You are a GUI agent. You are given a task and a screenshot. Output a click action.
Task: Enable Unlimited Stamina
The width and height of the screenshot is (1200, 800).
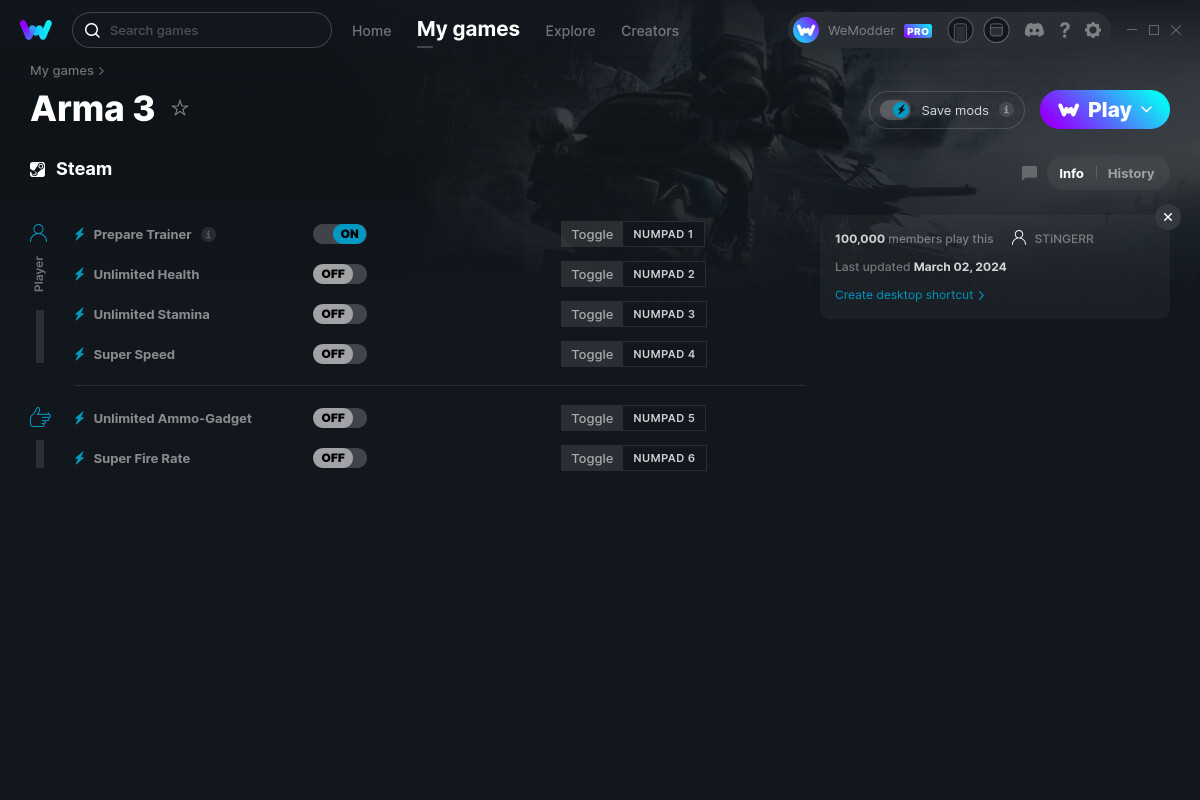[x=340, y=313]
